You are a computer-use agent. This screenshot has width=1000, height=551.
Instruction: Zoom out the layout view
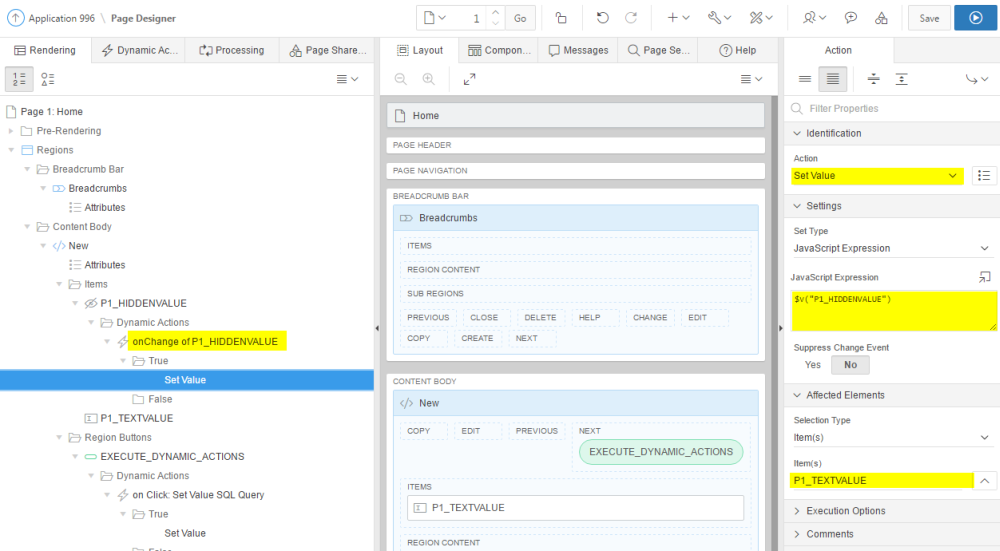[x=401, y=79]
